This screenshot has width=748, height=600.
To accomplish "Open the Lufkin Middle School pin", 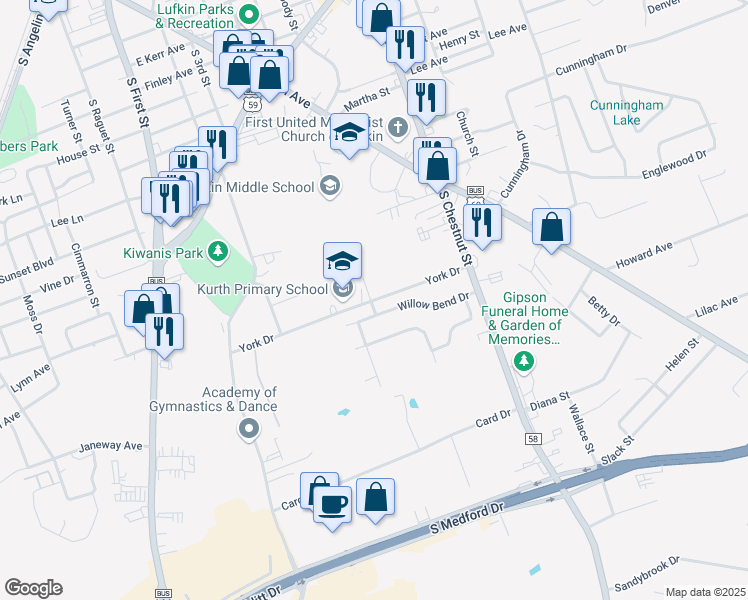I will click(x=330, y=186).
